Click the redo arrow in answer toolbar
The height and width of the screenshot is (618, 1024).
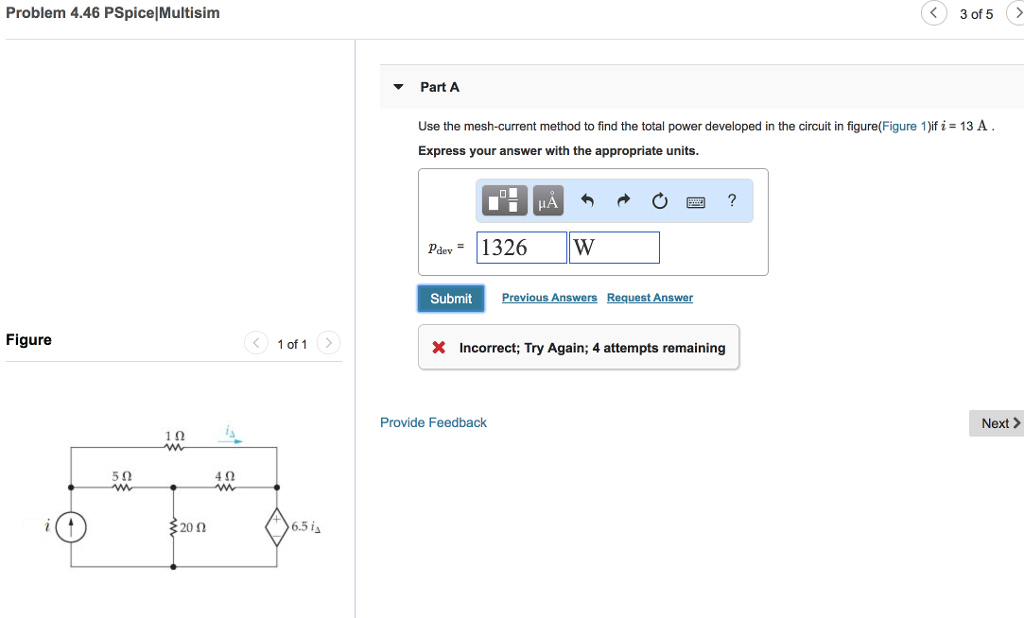(x=623, y=200)
